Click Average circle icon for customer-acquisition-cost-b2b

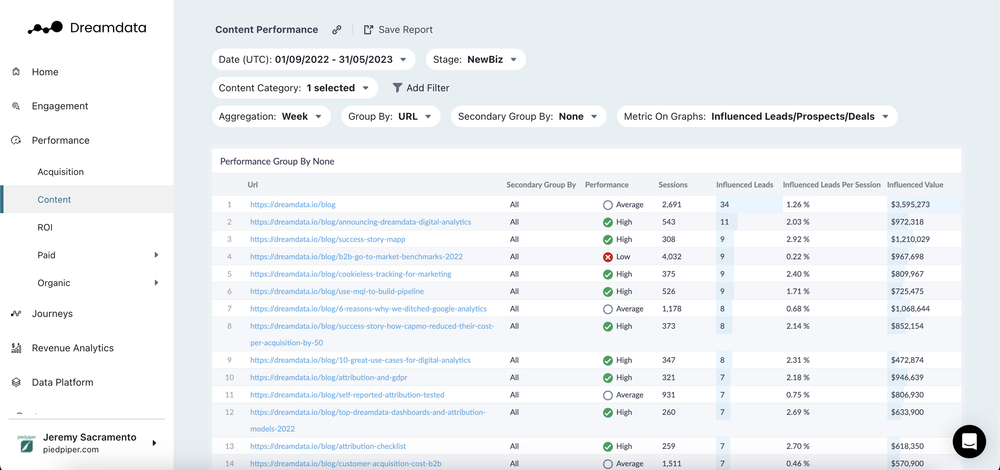click(x=608, y=464)
